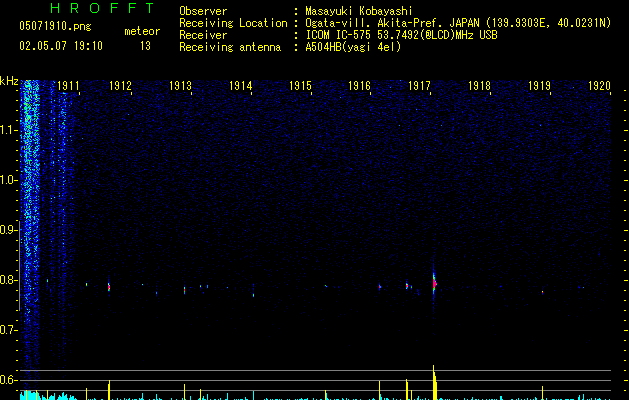
Task: Click the 1914 time marker
Action: point(240,86)
